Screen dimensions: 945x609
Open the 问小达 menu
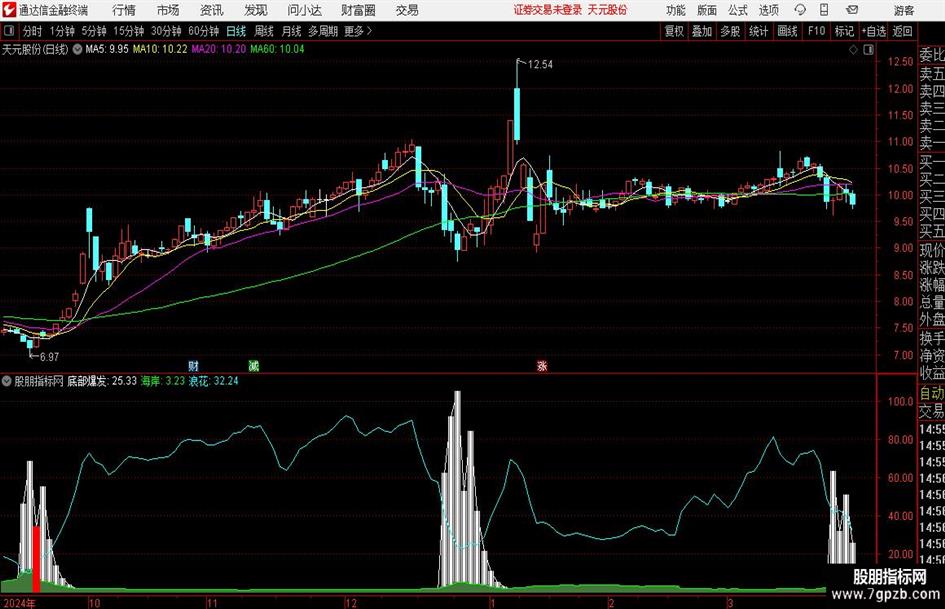pyautogui.click(x=304, y=10)
